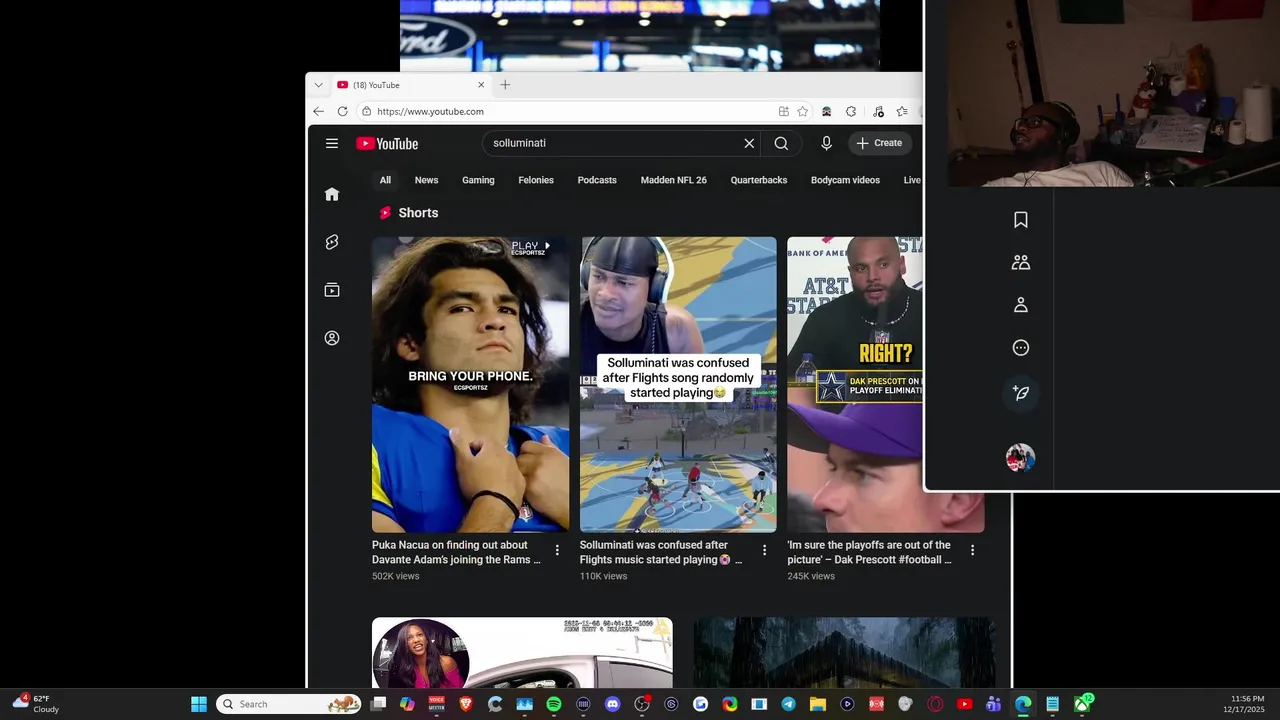1280x720 pixels.
Task: Click the sparkle leaf icon in overlay panel
Action: click(x=1021, y=393)
